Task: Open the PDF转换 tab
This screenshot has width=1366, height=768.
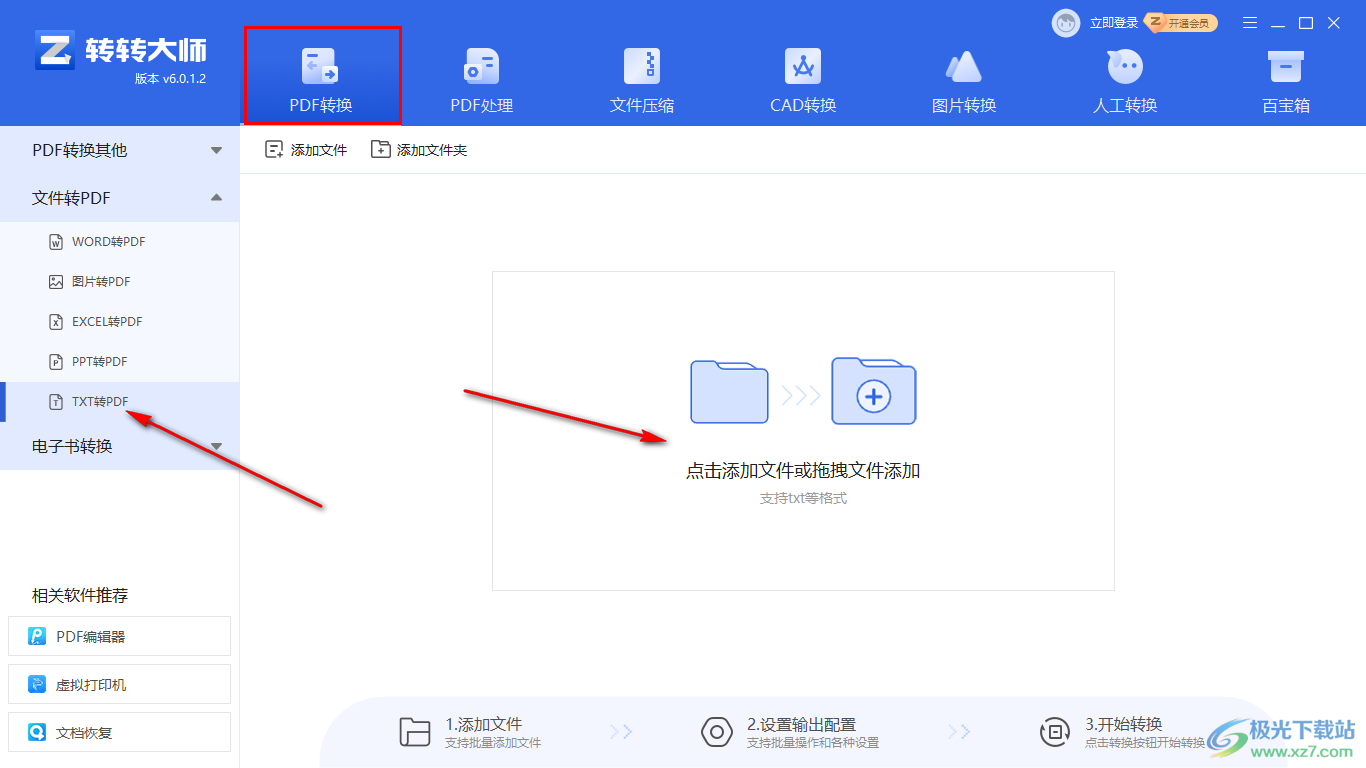Action: 321,76
